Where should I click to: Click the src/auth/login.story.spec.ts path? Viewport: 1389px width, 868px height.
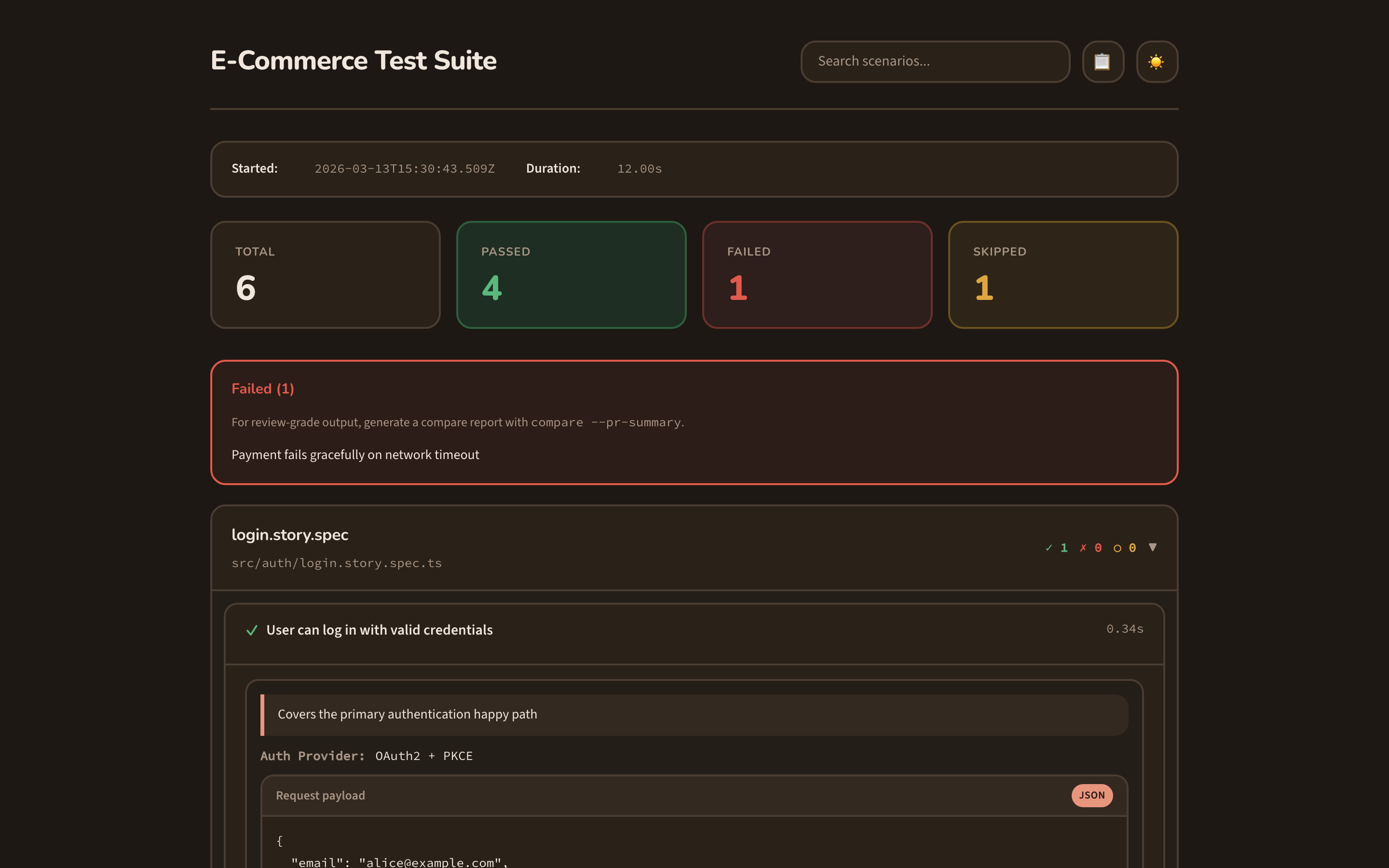336,563
